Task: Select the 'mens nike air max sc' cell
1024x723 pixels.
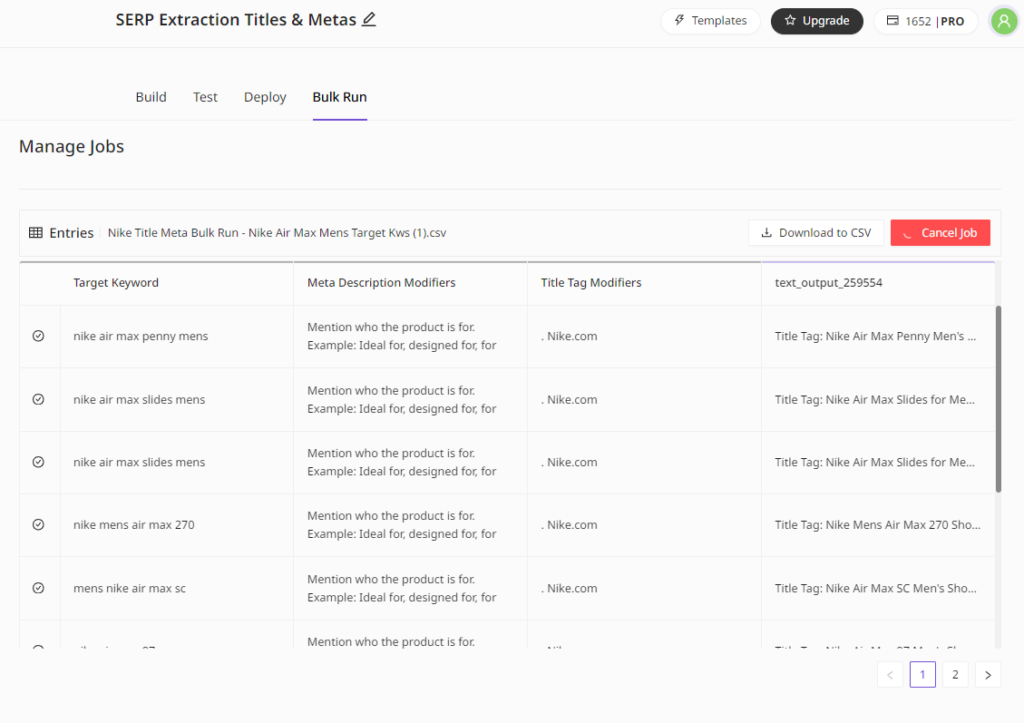Action: [177, 588]
